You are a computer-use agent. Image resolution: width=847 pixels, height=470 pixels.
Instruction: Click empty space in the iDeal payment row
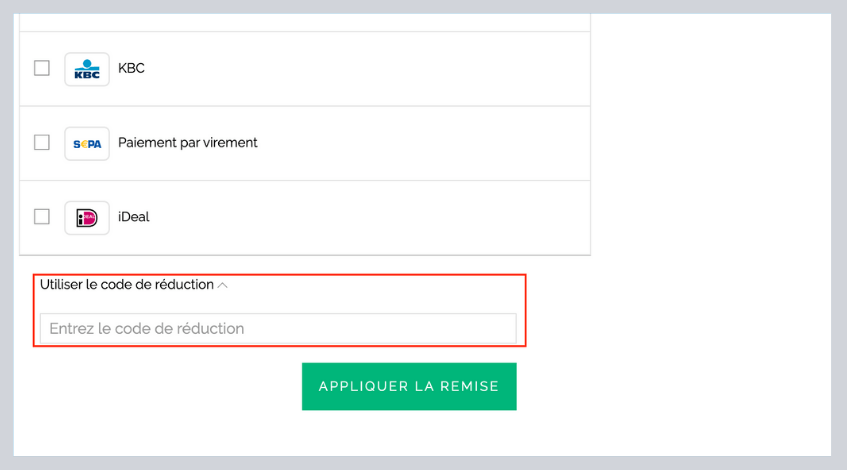point(367,218)
